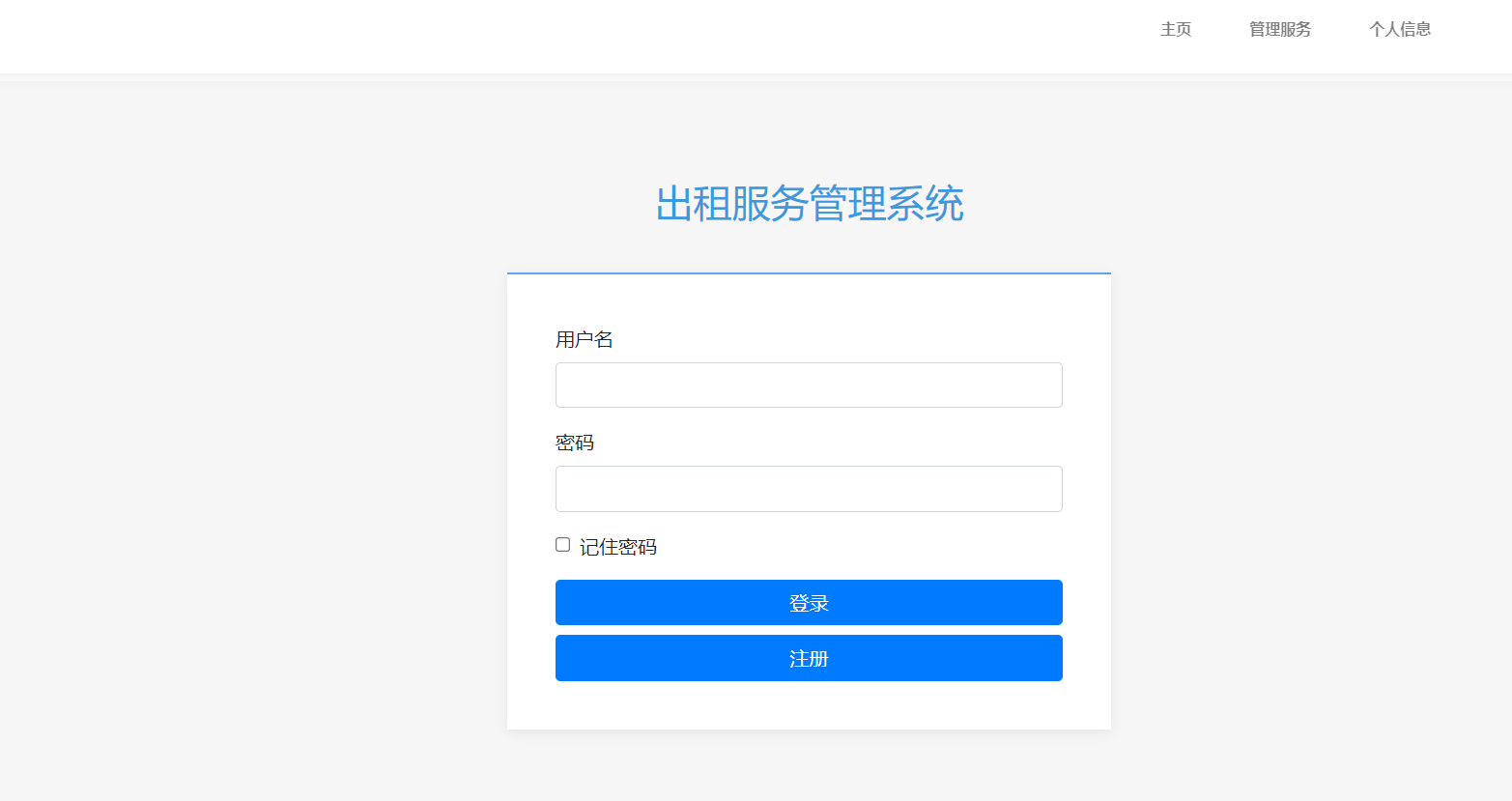The image size is (1512, 801).
Task: Click the gap between 登录 and 注册 buttons
Action: click(x=809, y=630)
